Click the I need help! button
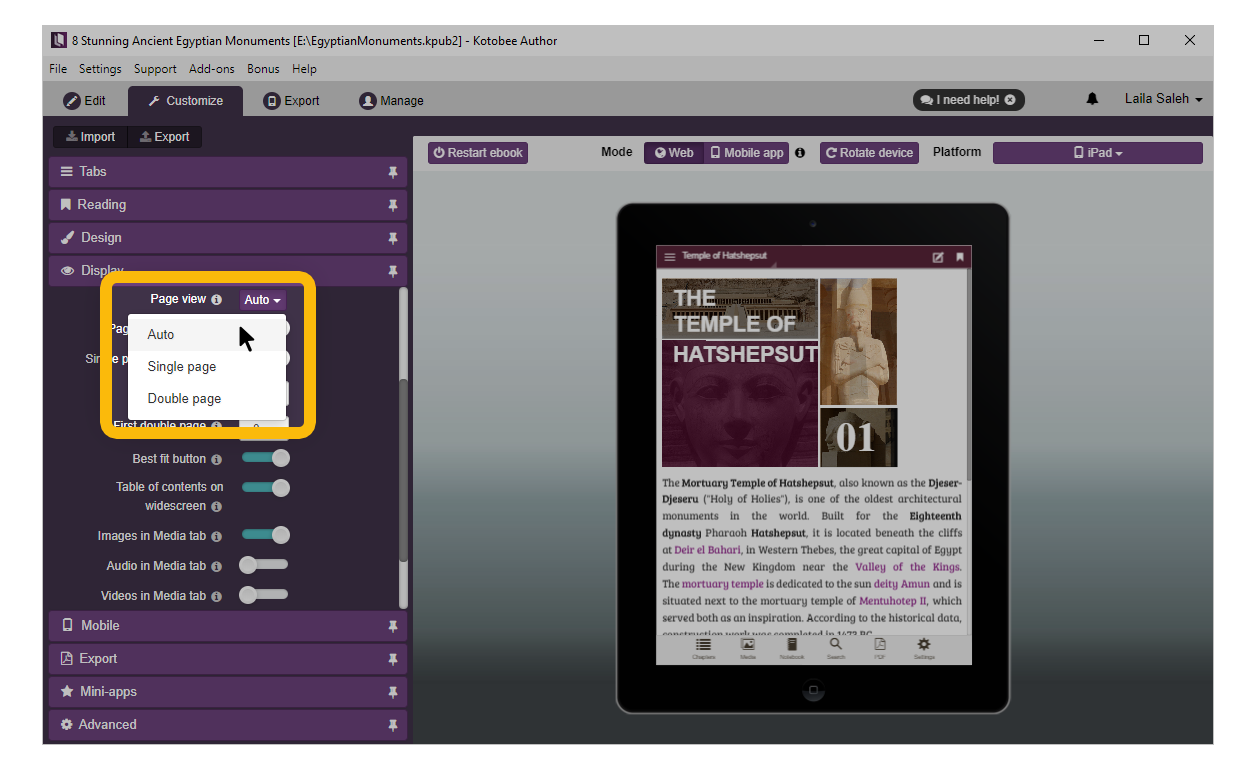 [969, 100]
